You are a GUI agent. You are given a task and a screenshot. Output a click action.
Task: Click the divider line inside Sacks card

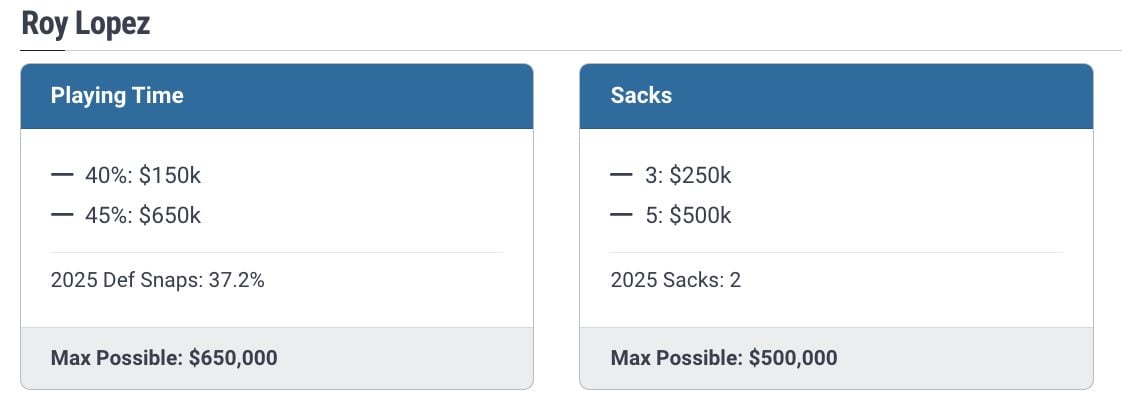coord(836,253)
